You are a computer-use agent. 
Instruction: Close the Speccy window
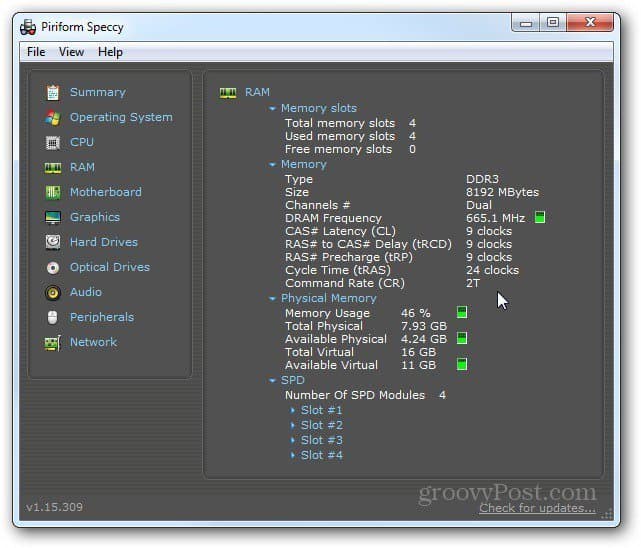(x=590, y=22)
